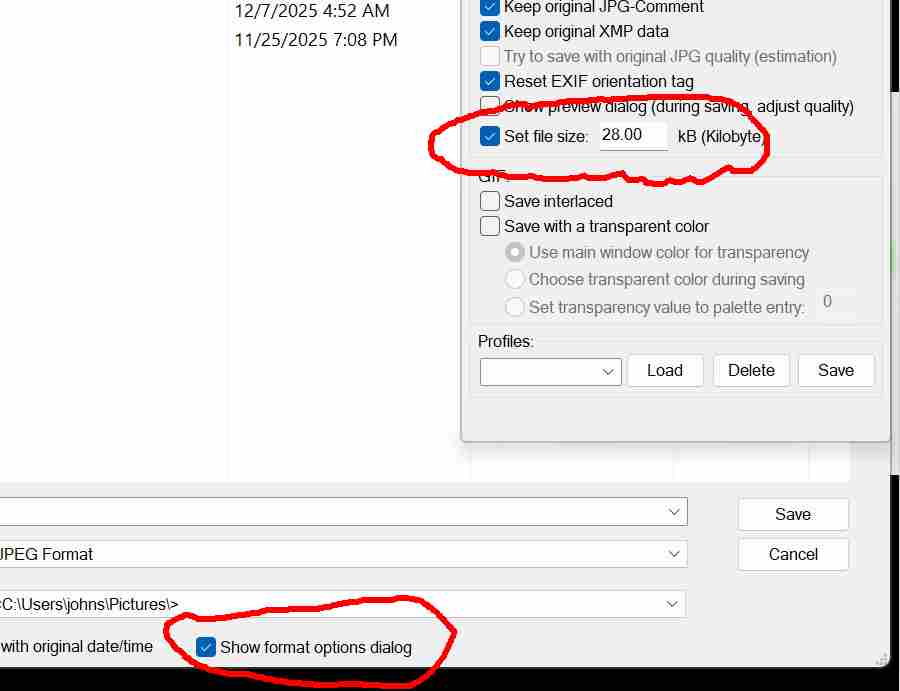Viewport: 900px width, 691px height.
Task: Uncheck the Keep original JPG-Comment checkbox
Action: pos(490,7)
